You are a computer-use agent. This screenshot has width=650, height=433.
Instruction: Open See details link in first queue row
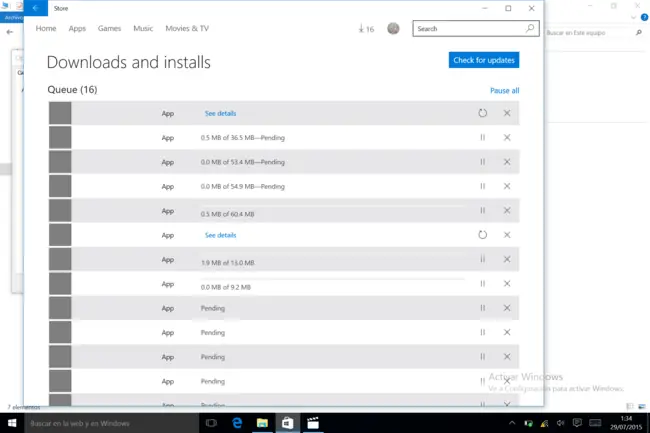point(221,114)
